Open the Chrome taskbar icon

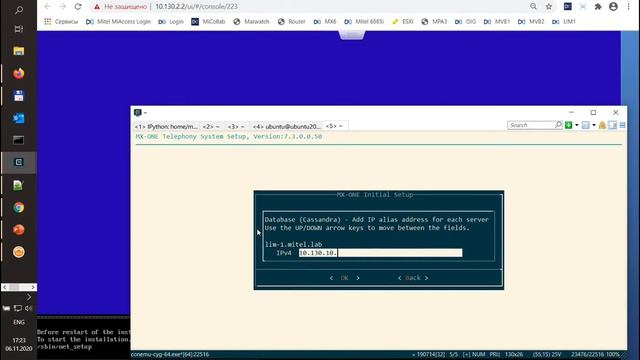tap(18, 207)
